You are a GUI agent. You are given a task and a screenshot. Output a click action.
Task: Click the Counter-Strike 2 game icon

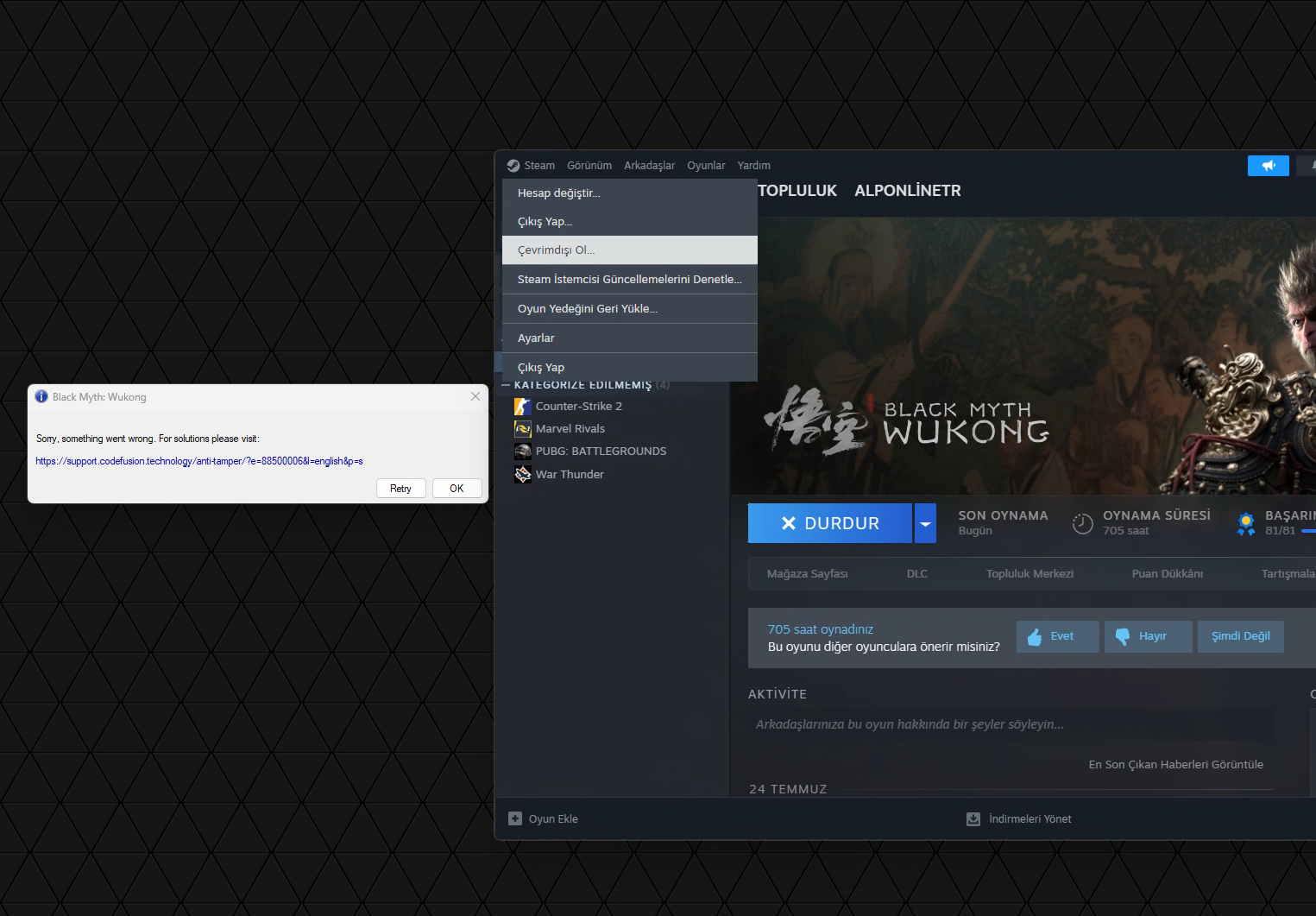click(523, 406)
